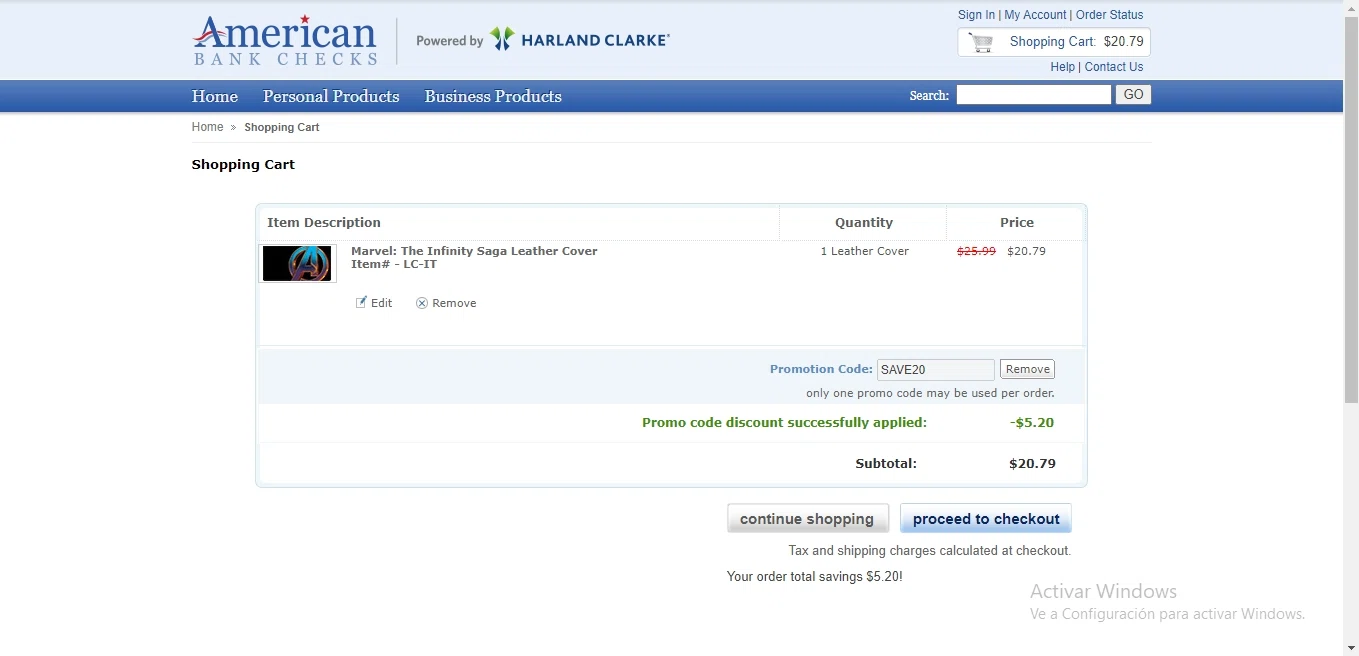The image size is (1359, 656).
Task: Click the struck-through $25.99 price
Action: point(976,251)
